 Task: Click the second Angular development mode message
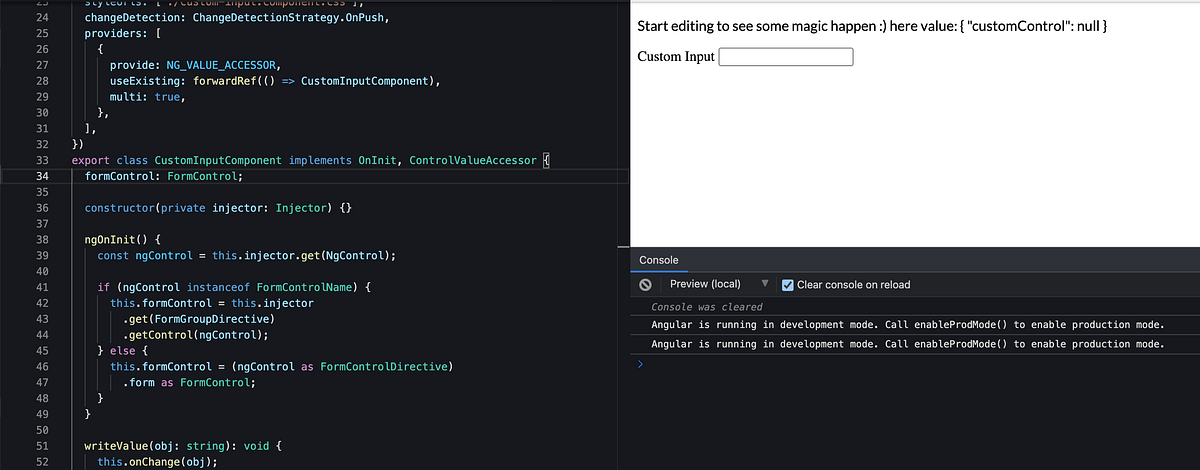(908, 344)
